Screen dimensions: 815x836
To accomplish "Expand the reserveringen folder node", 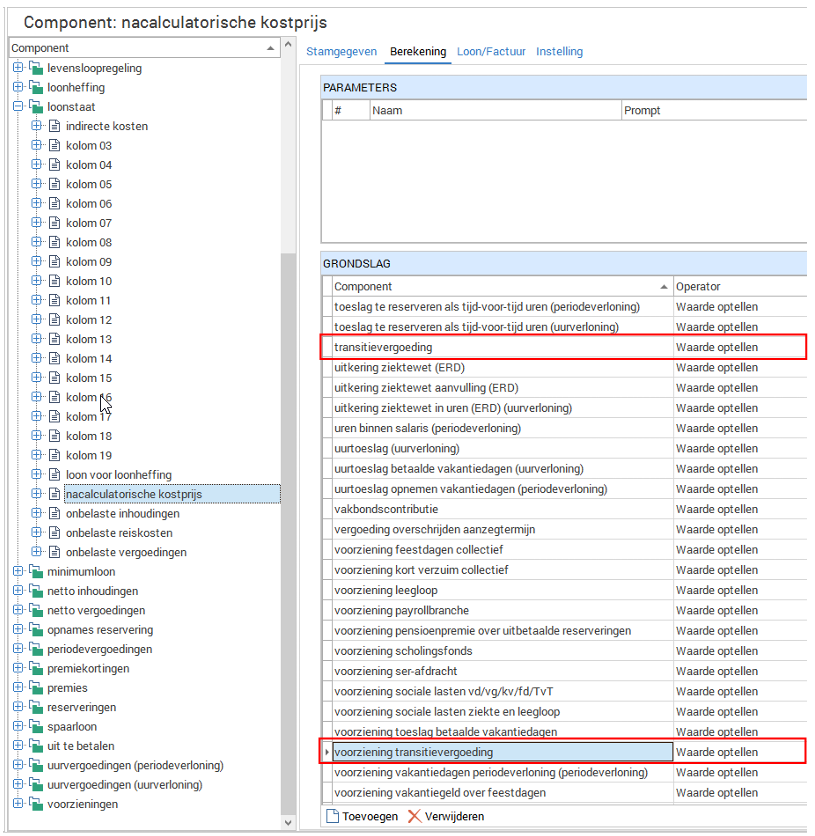I will (x=18, y=707).
